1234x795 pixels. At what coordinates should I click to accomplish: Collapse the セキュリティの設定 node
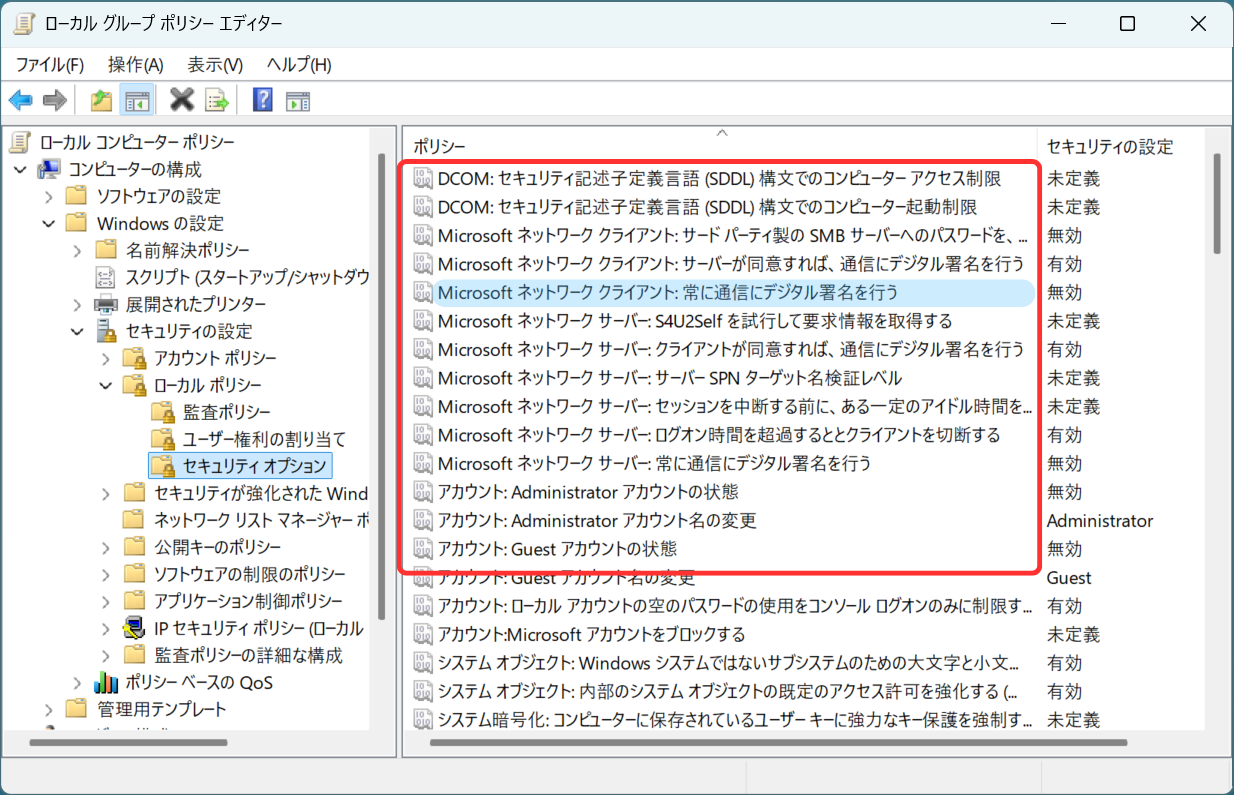(77, 331)
